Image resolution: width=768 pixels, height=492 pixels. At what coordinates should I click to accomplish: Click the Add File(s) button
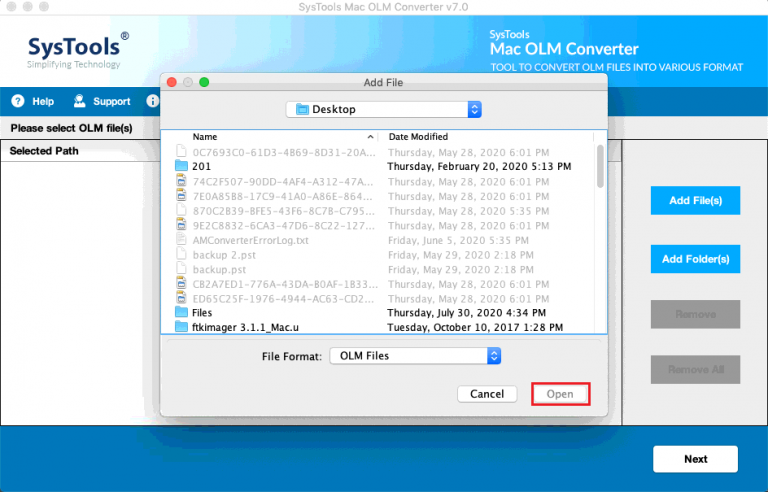tap(695, 200)
